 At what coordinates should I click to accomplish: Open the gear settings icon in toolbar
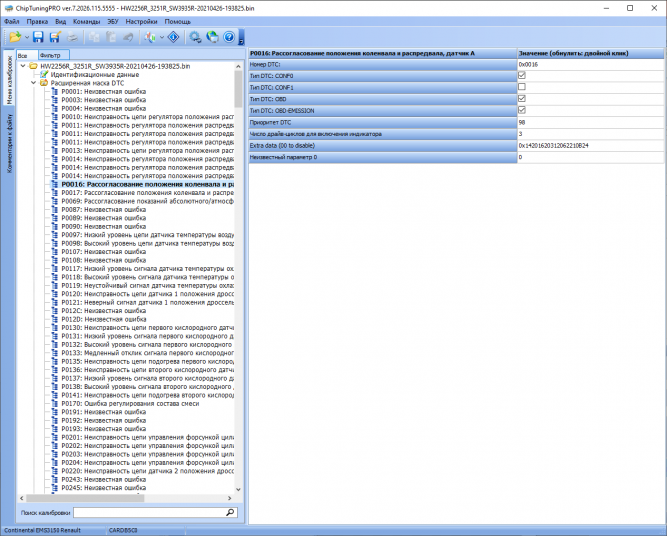(195, 37)
